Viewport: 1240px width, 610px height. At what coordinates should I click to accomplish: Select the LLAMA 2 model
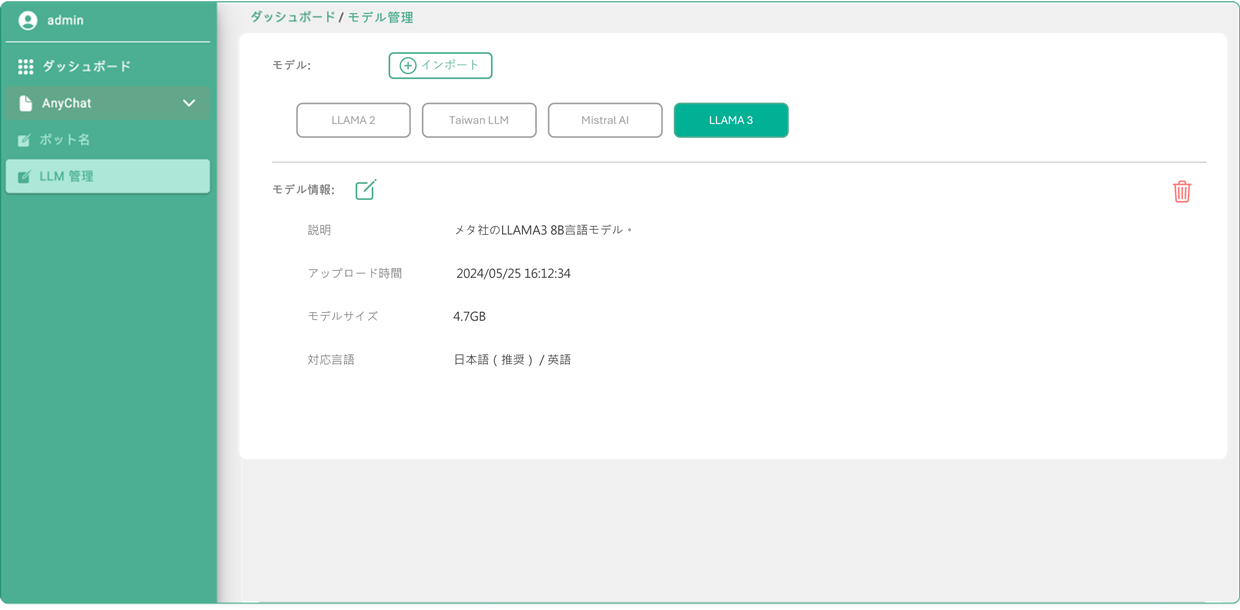pos(353,120)
